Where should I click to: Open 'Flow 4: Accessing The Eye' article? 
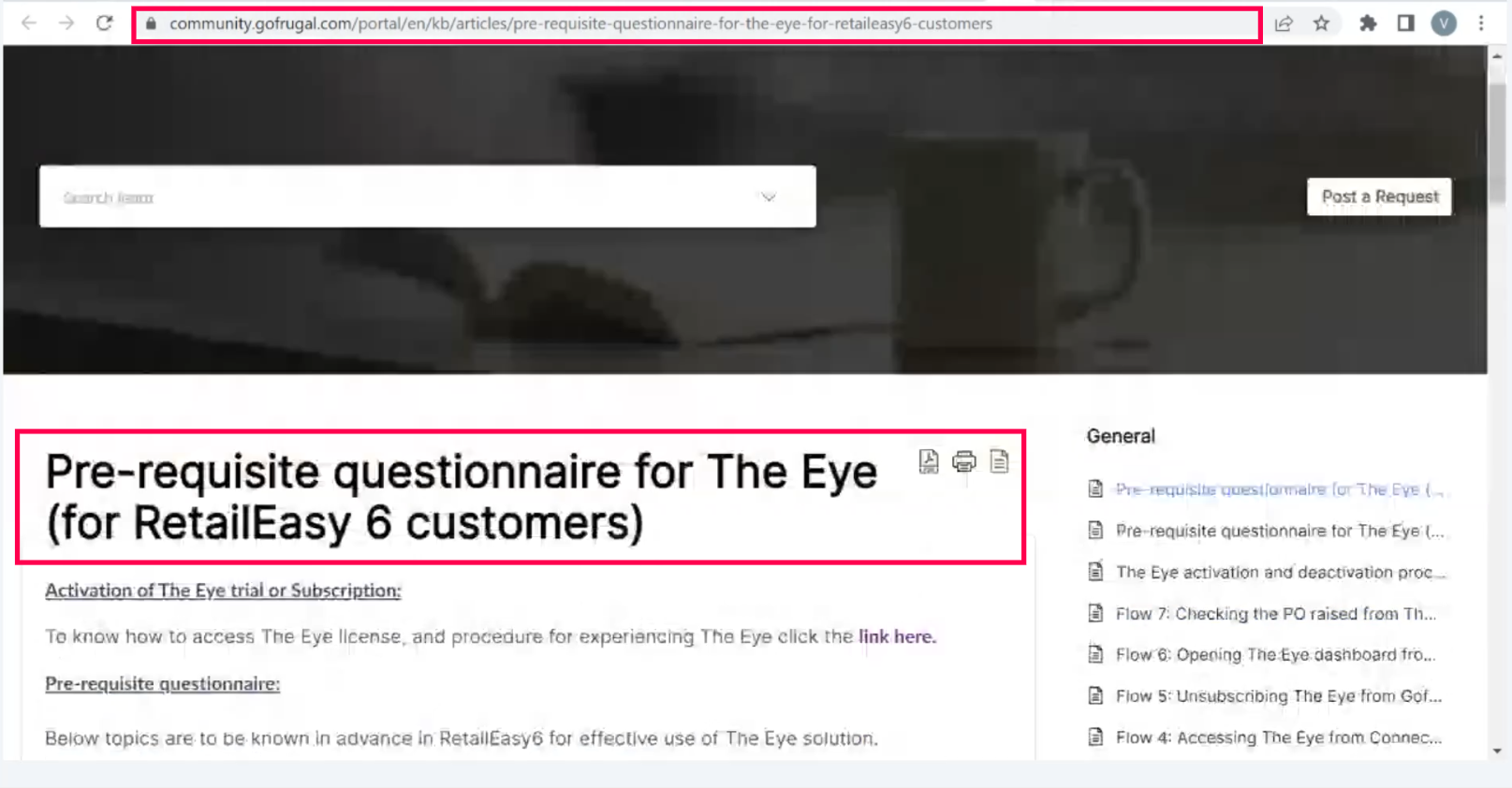[1279, 737]
